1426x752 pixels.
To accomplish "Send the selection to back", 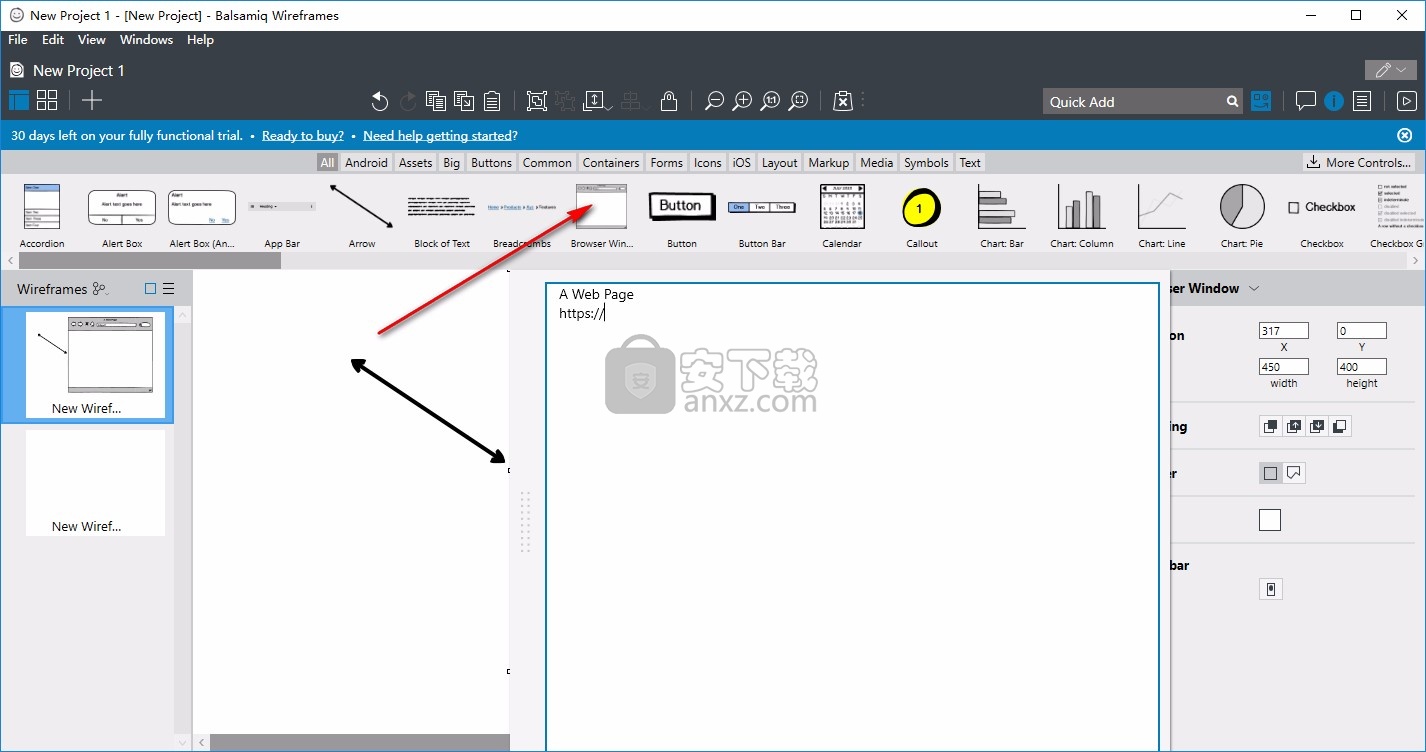I will (x=1340, y=426).
